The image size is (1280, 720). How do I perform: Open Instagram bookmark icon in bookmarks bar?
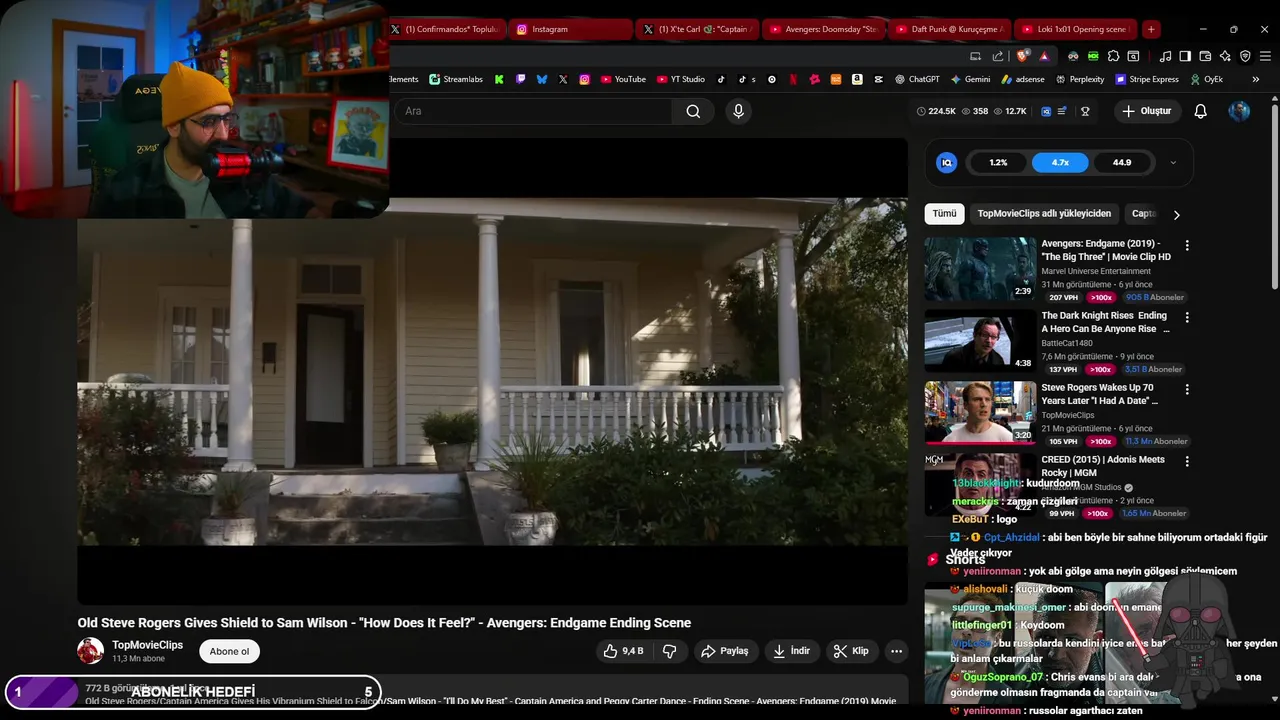tap(585, 79)
